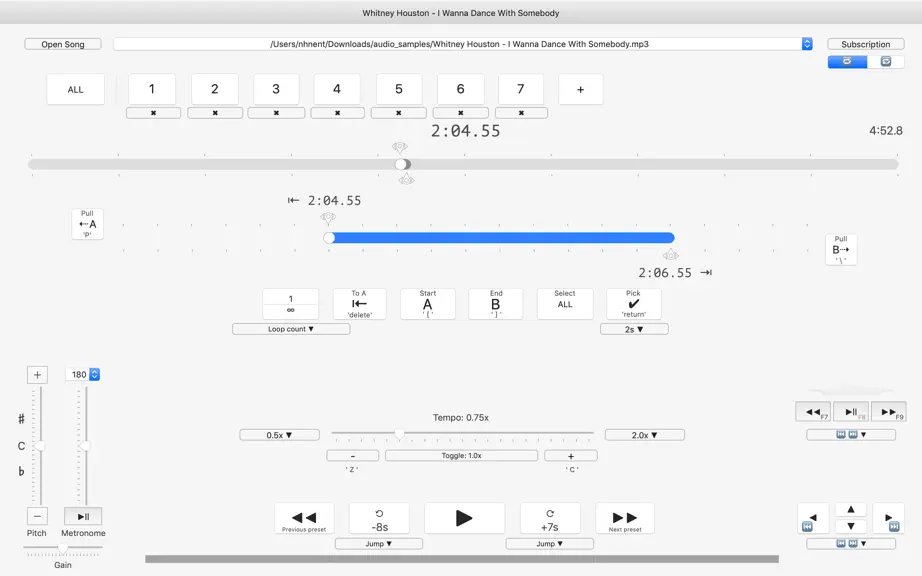This screenshot has height=576, width=922.
Task: Open the 0.5x minimum tempo dropdown
Action: pos(279,435)
